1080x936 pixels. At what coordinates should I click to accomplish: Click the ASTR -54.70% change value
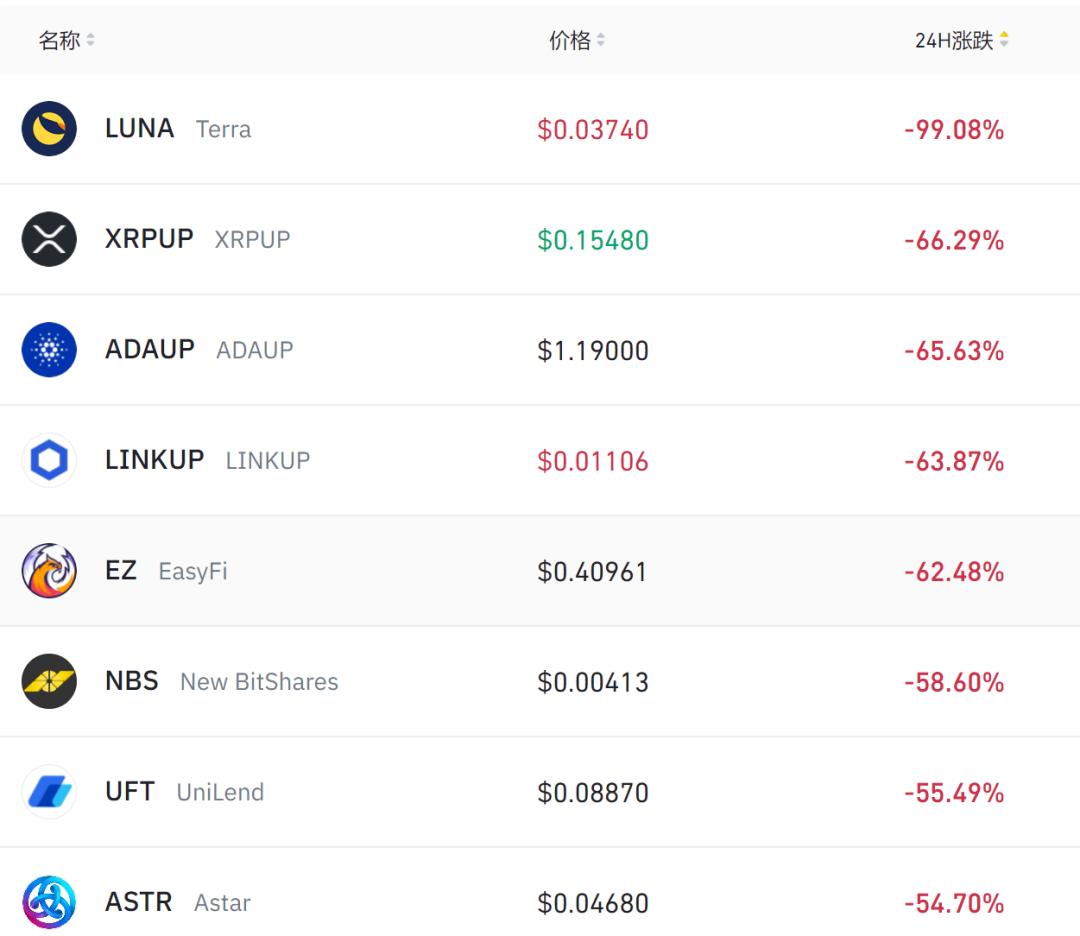coord(954,903)
